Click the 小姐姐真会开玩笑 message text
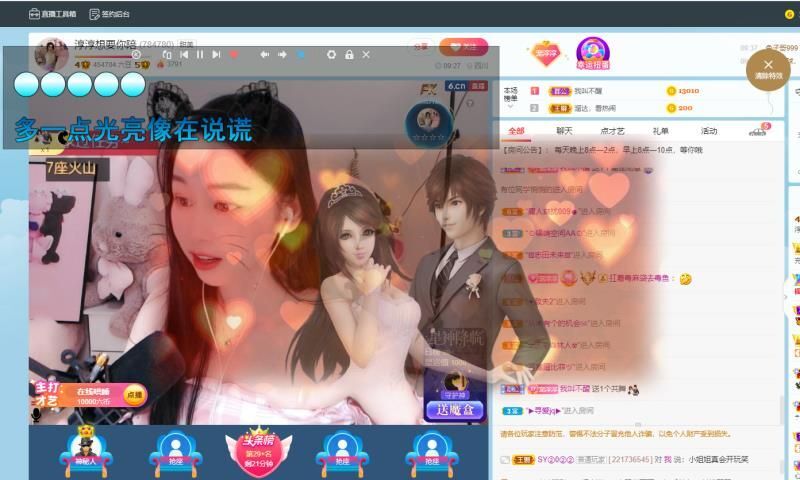 (718, 460)
